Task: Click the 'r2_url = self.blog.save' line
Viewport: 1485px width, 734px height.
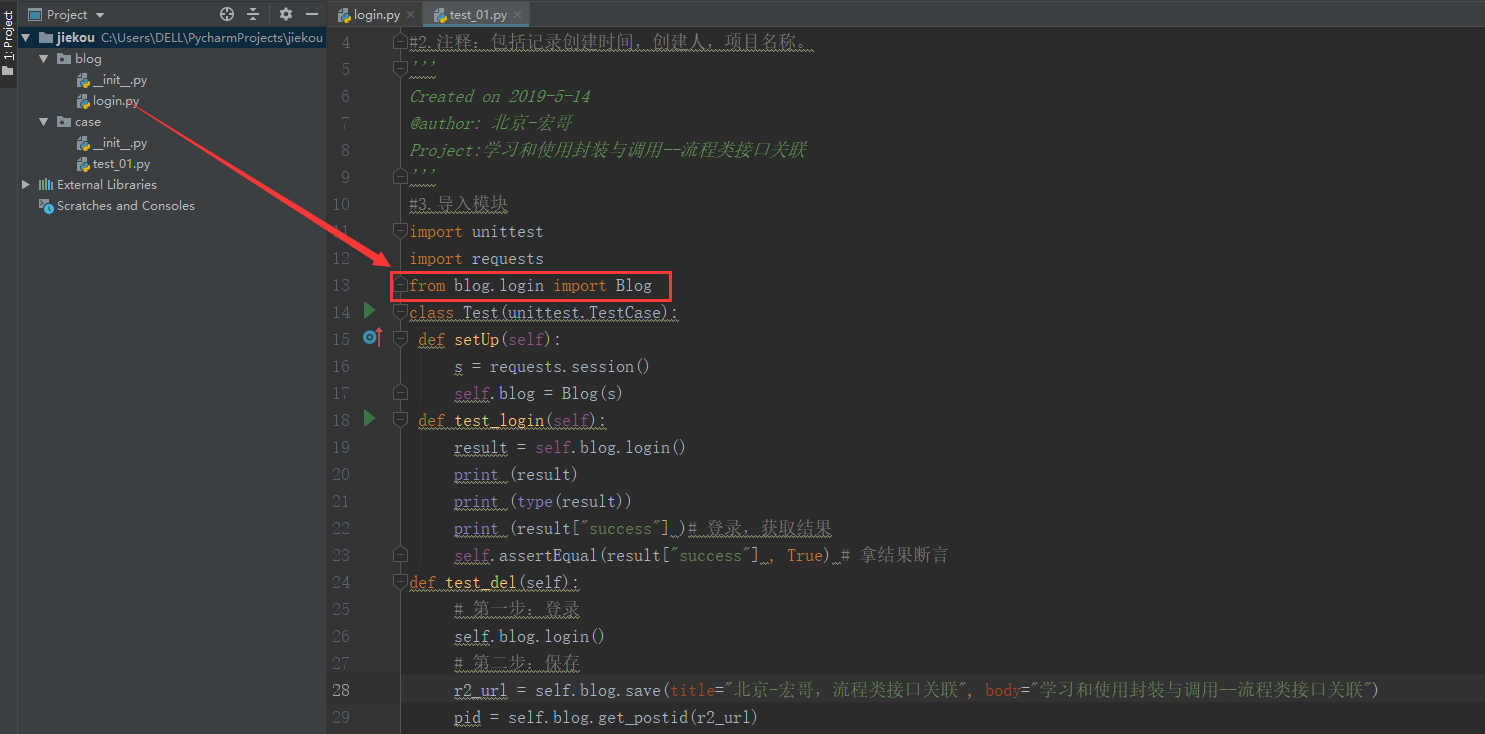Action: pos(917,690)
